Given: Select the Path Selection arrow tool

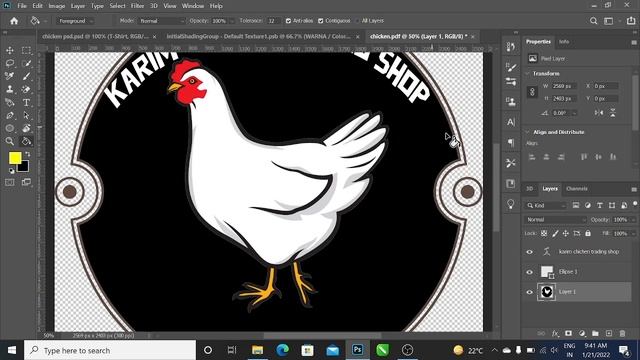Looking at the screenshot, I should tap(26, 116).
